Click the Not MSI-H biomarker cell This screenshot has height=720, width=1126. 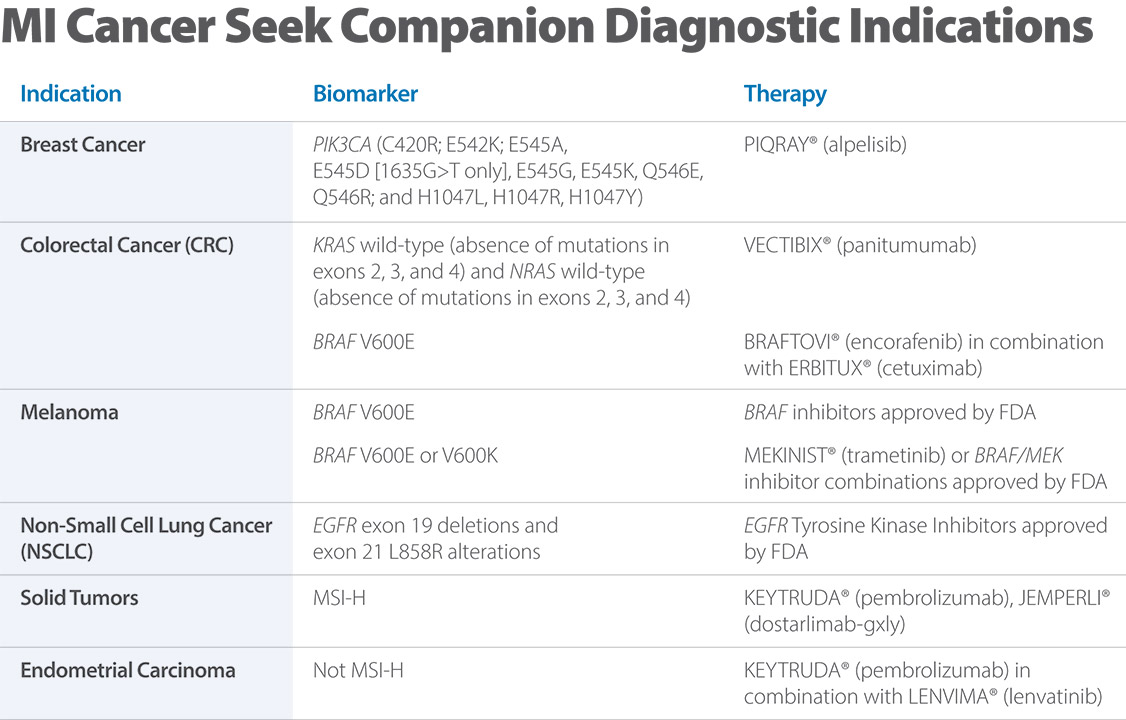pyautogui.click(x=358, y=670)
